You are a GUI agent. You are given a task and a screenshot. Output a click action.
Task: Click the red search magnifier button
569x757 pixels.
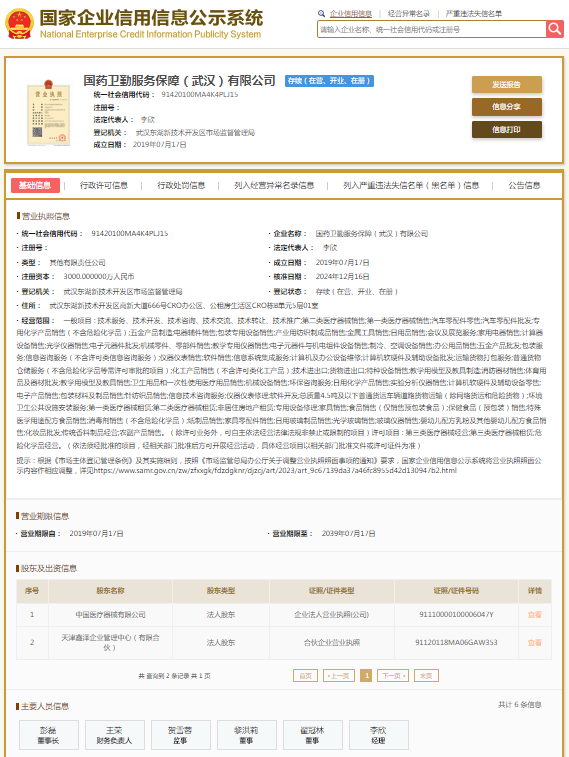[555, 29]
